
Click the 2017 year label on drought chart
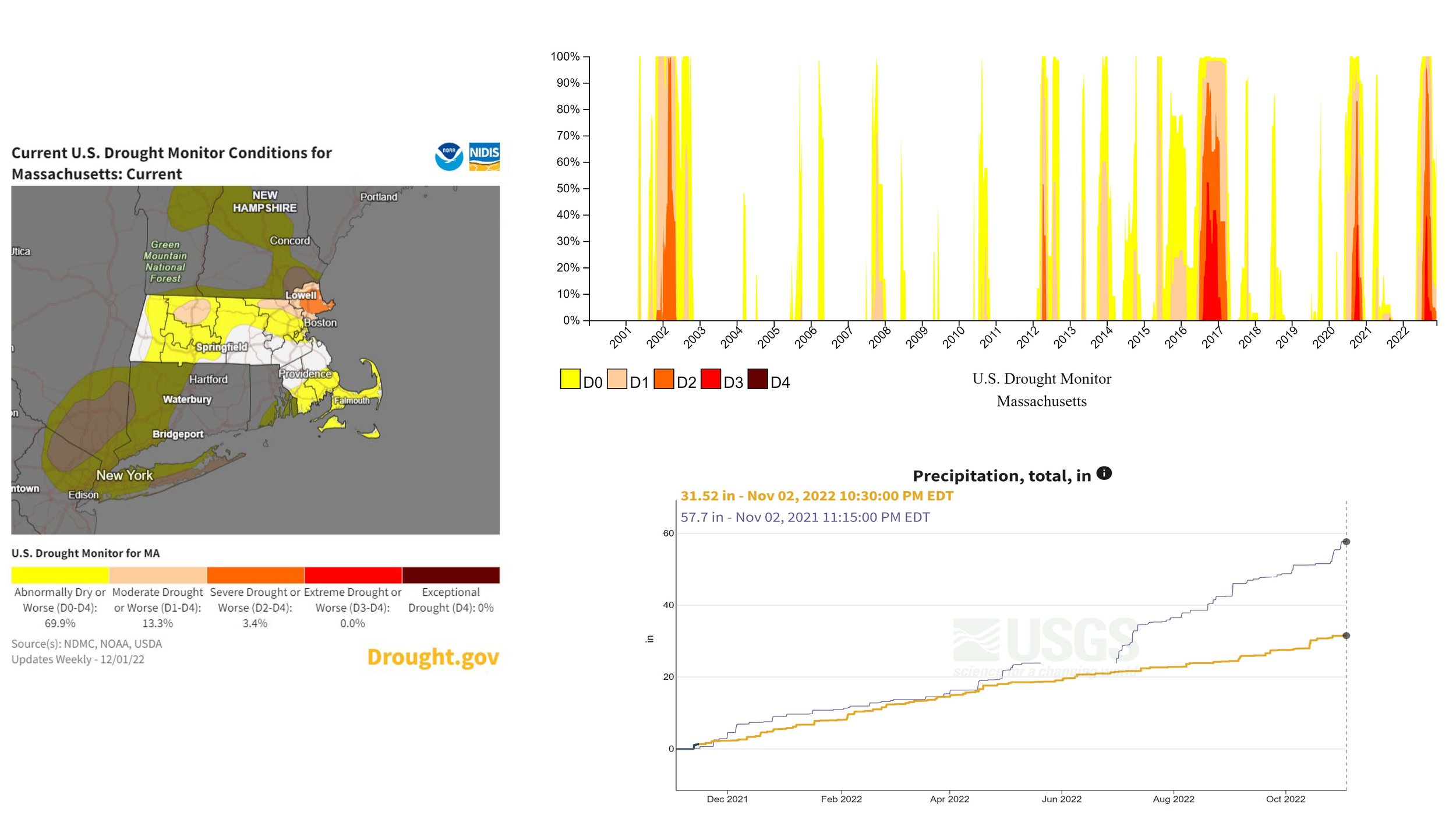point(1213,337)
